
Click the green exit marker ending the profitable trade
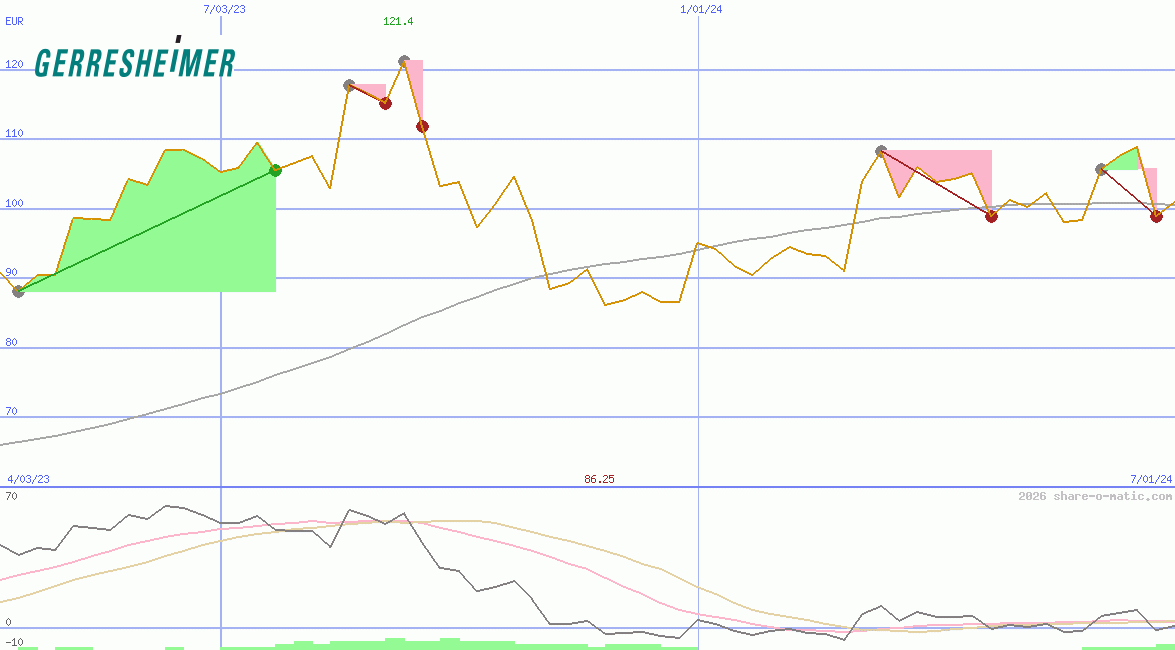point(276,171)
